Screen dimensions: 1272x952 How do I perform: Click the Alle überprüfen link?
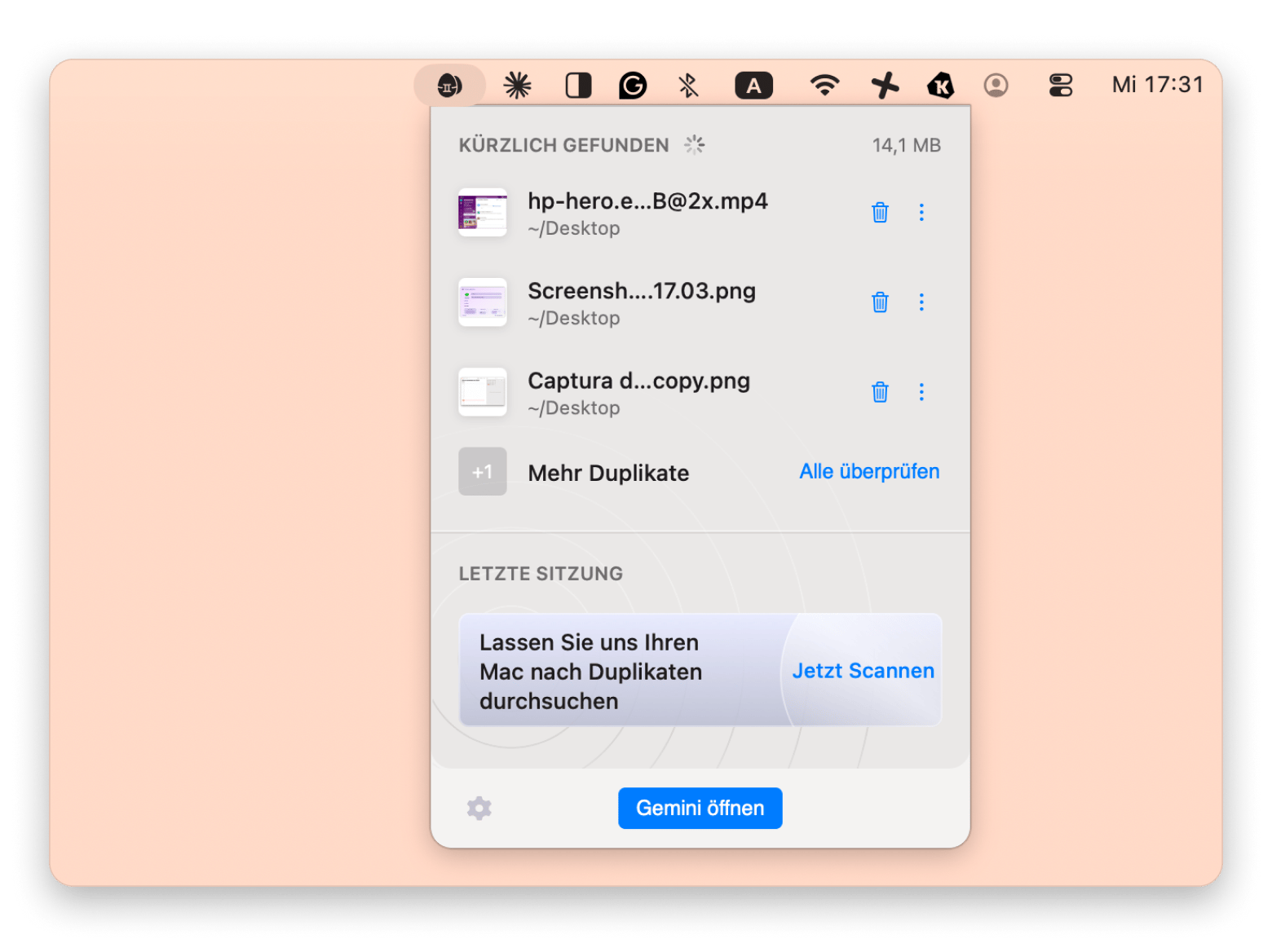(x=869, y=471)
